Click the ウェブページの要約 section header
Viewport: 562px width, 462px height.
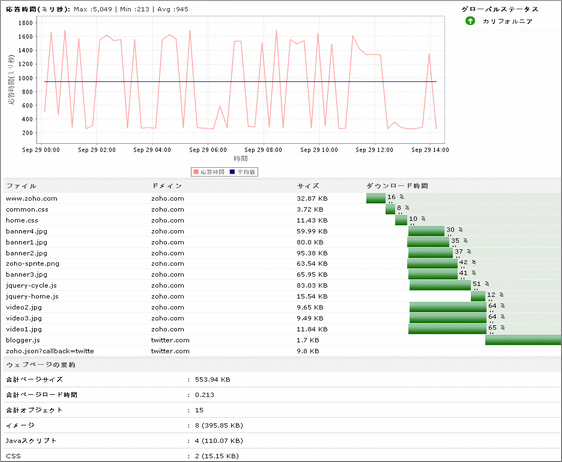[x=41, y=365]
